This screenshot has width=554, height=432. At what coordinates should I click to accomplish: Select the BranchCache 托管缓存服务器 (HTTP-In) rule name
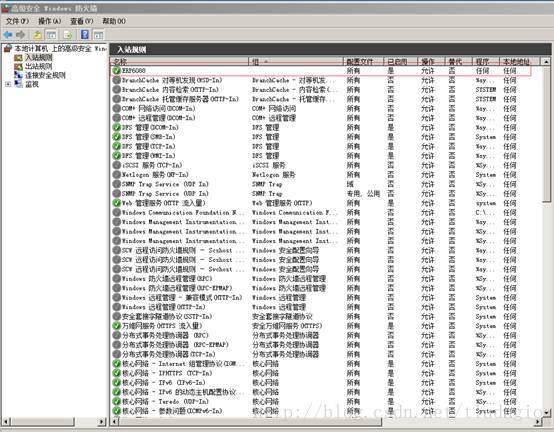coord(180,99)
